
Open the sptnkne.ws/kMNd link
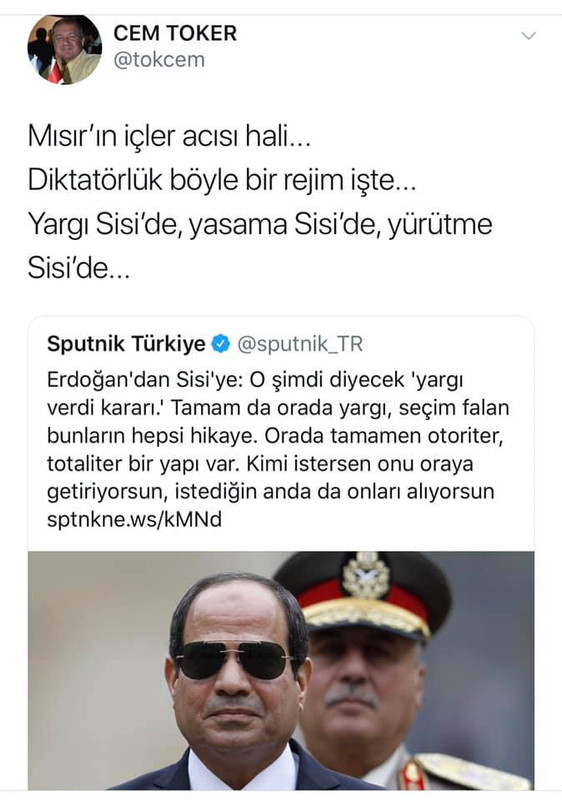point(134,519)
